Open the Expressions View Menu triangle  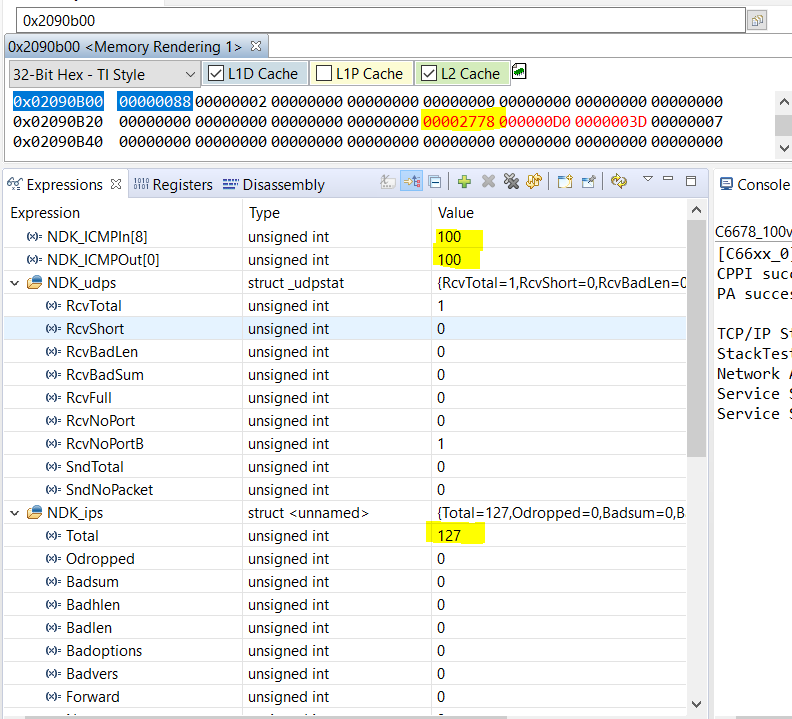[648, 178]
